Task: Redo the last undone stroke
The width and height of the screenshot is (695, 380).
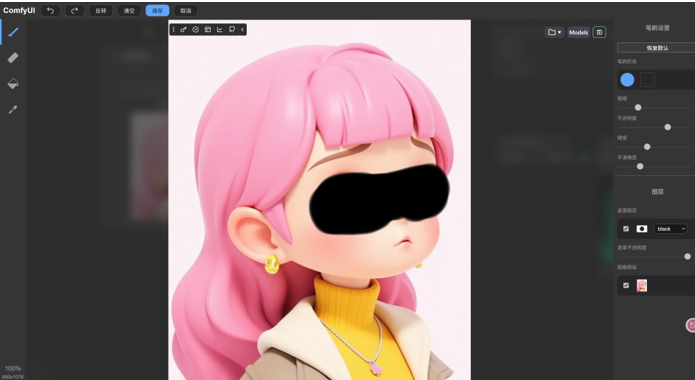Action: click(74, 11)
